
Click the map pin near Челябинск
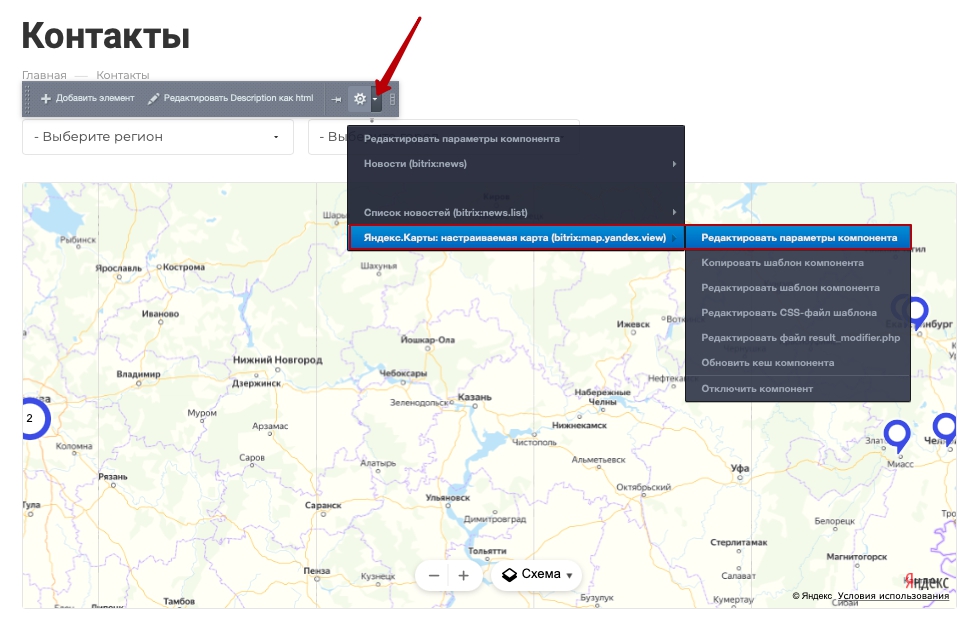(945, 429)
